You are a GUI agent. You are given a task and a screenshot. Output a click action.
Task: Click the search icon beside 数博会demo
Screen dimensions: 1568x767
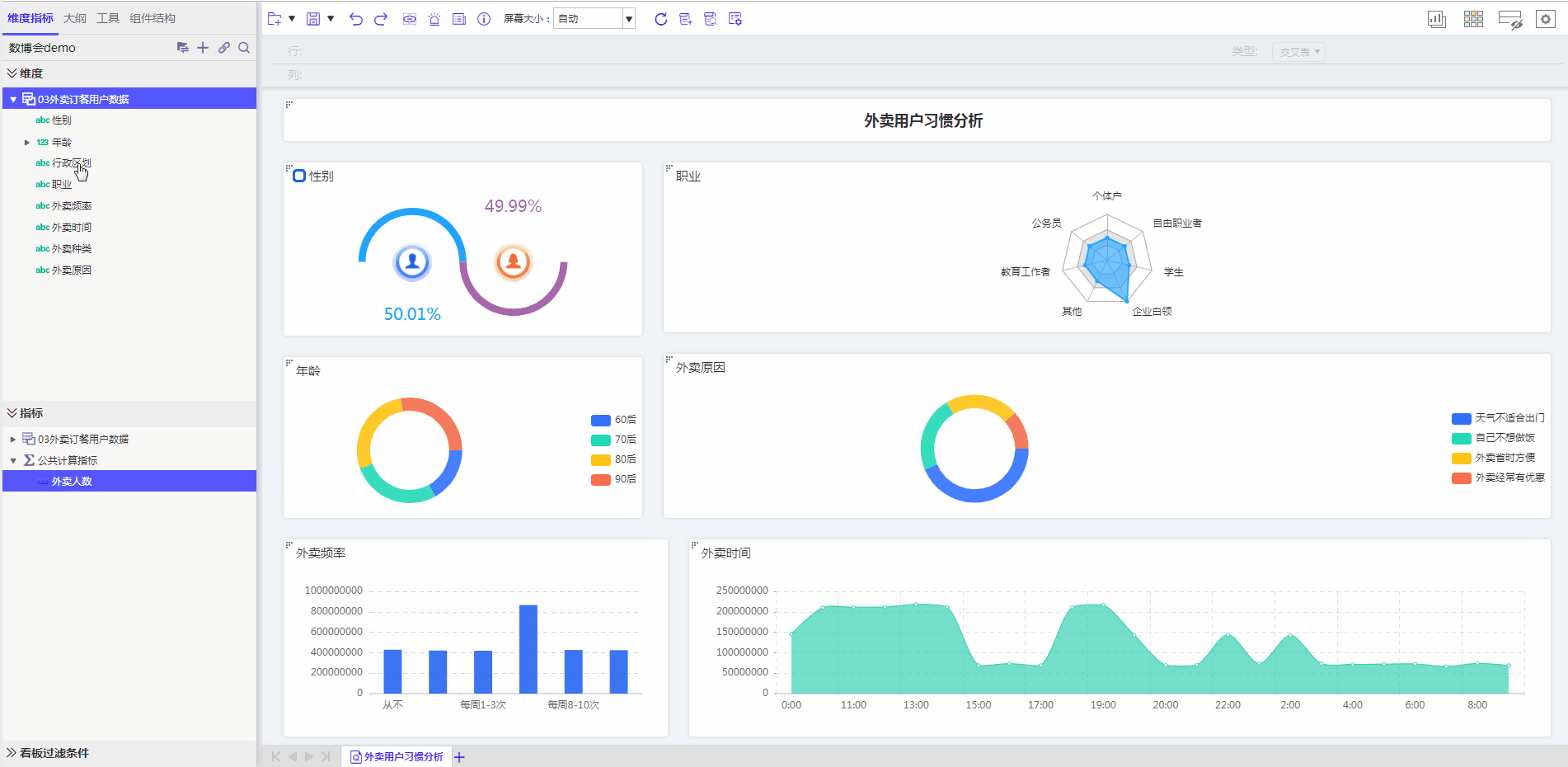click(x=244, y=48)
